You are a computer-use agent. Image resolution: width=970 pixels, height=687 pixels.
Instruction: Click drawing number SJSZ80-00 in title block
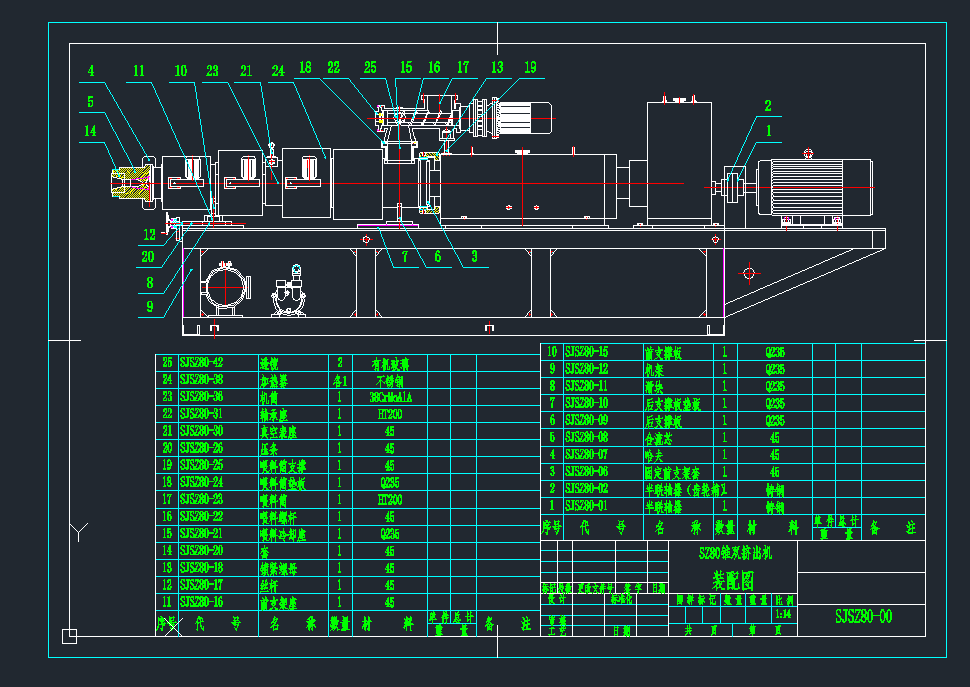coord(863,617)
